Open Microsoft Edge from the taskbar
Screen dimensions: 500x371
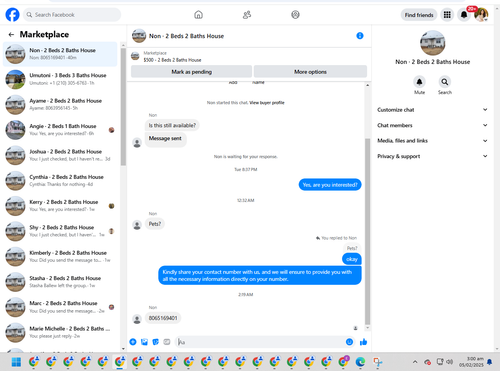[360, 362]
